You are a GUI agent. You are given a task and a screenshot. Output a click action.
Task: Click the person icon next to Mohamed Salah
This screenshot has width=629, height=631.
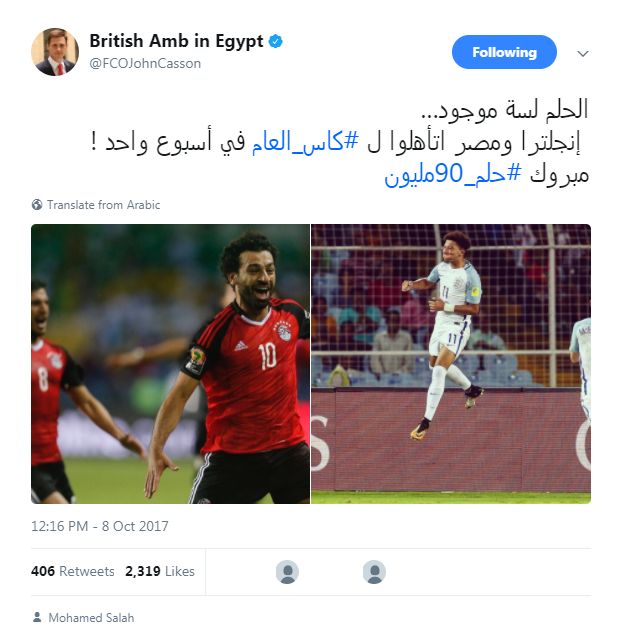(37, 617)
